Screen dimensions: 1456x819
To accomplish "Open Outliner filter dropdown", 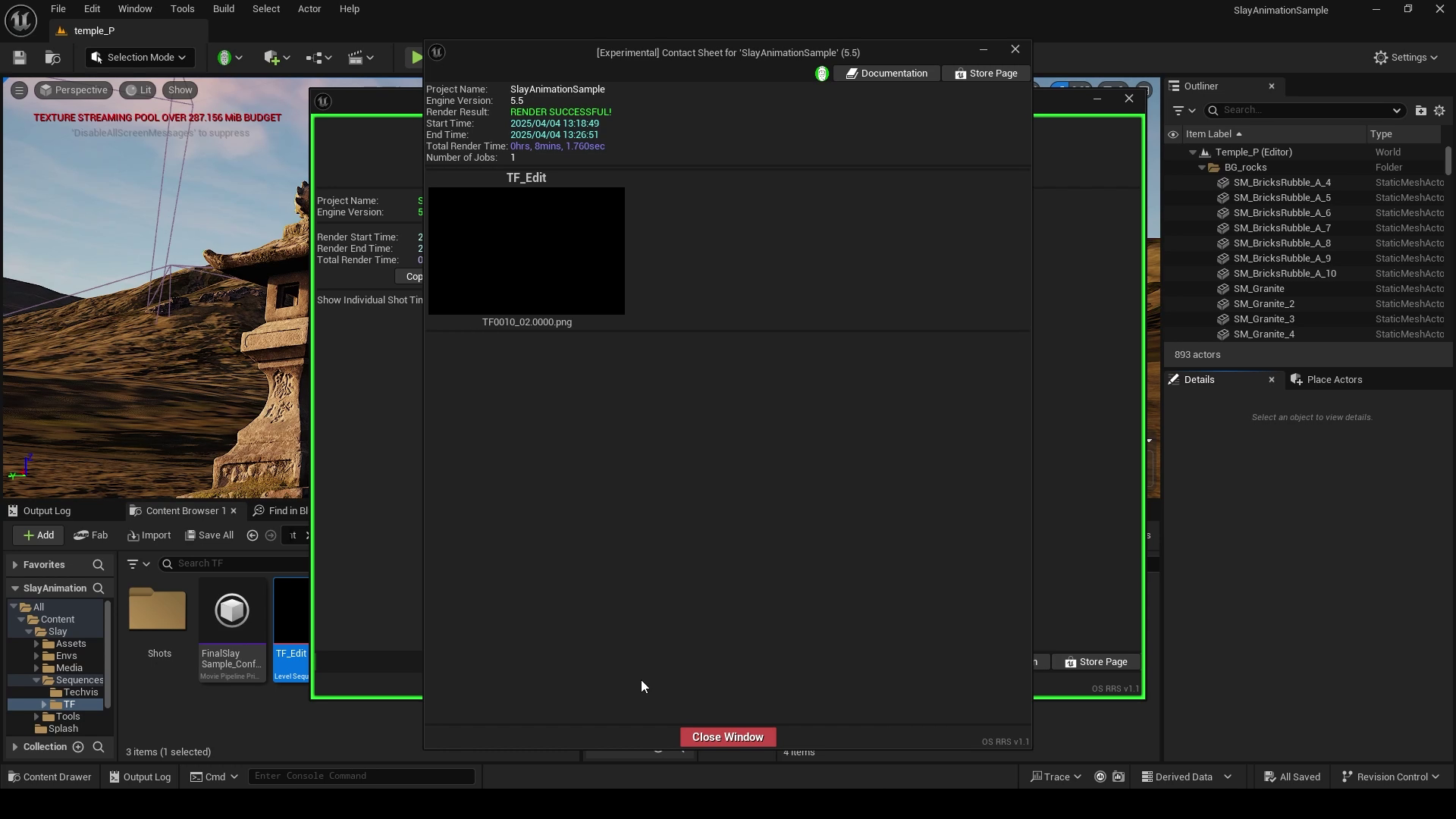I will 1183,111.
